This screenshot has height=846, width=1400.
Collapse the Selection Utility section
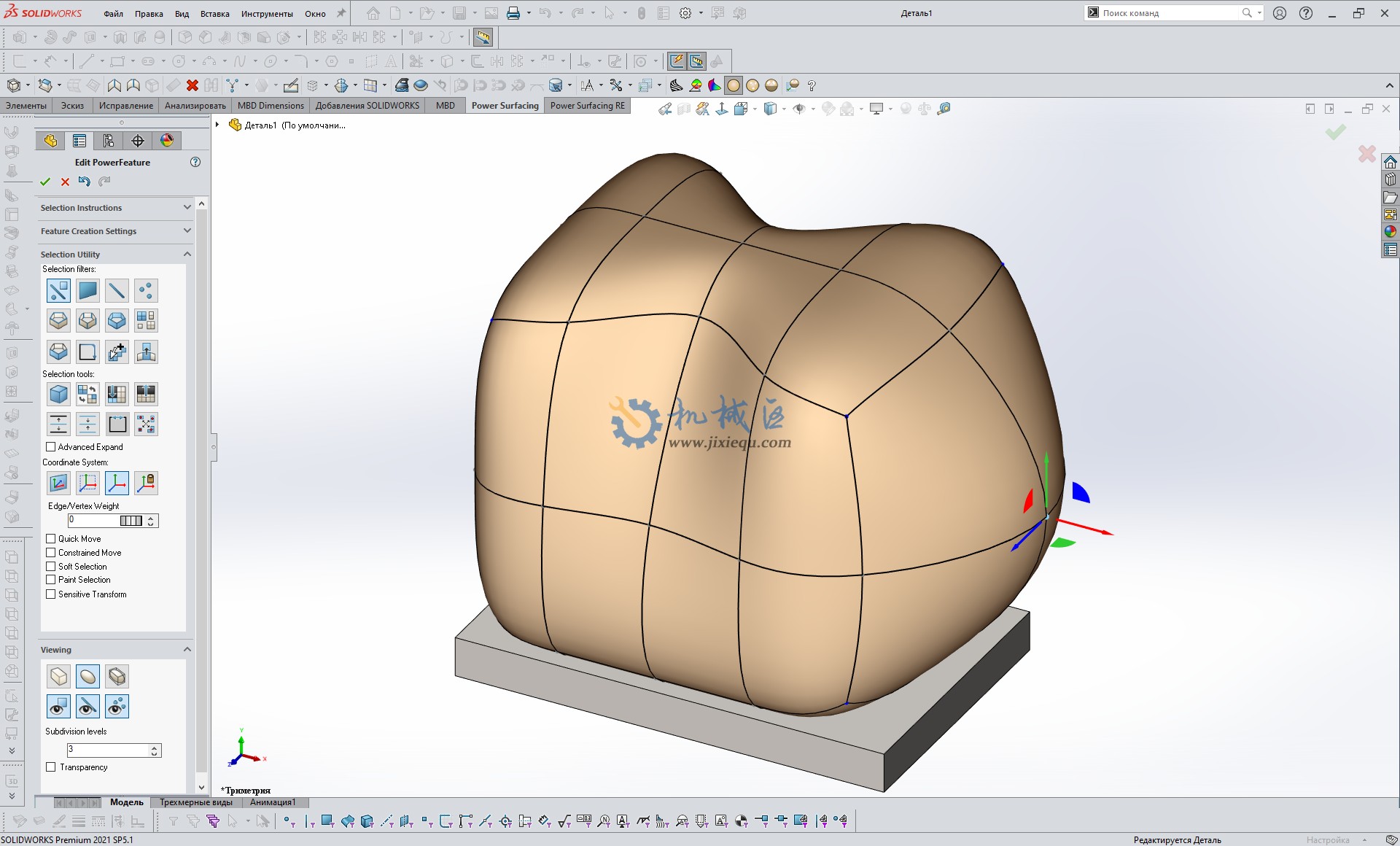tap(187, 253)
